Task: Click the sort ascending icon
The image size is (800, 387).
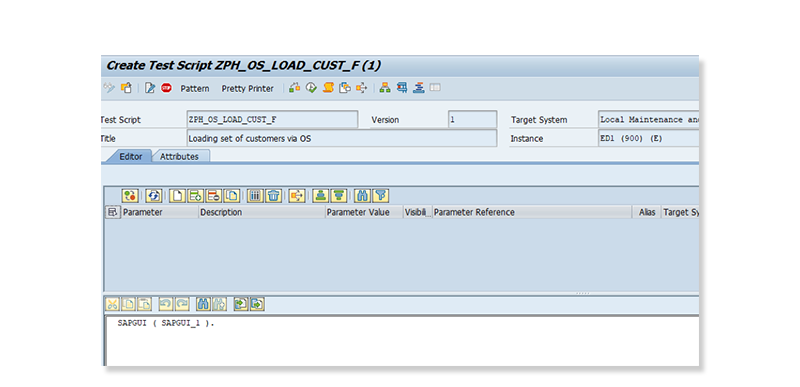Action: coord(320,195)
